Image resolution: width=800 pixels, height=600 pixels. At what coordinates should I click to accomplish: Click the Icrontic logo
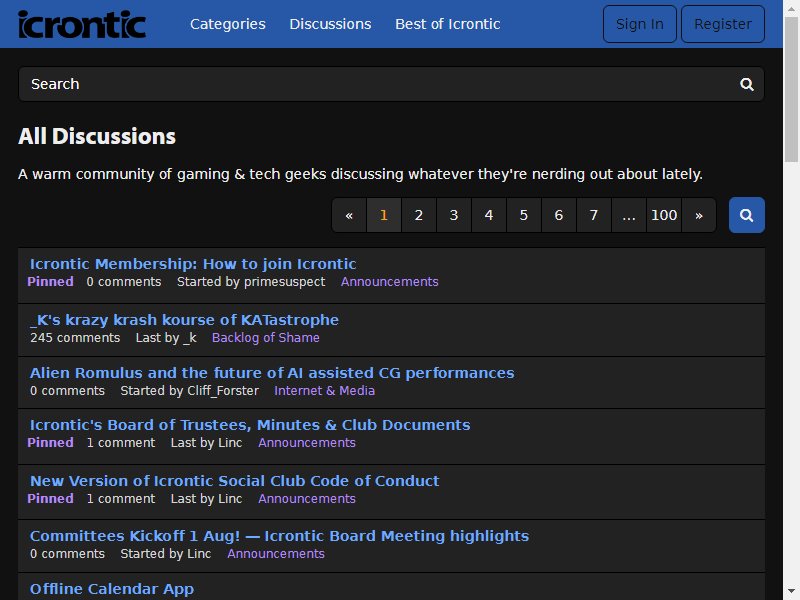[82, 24]
